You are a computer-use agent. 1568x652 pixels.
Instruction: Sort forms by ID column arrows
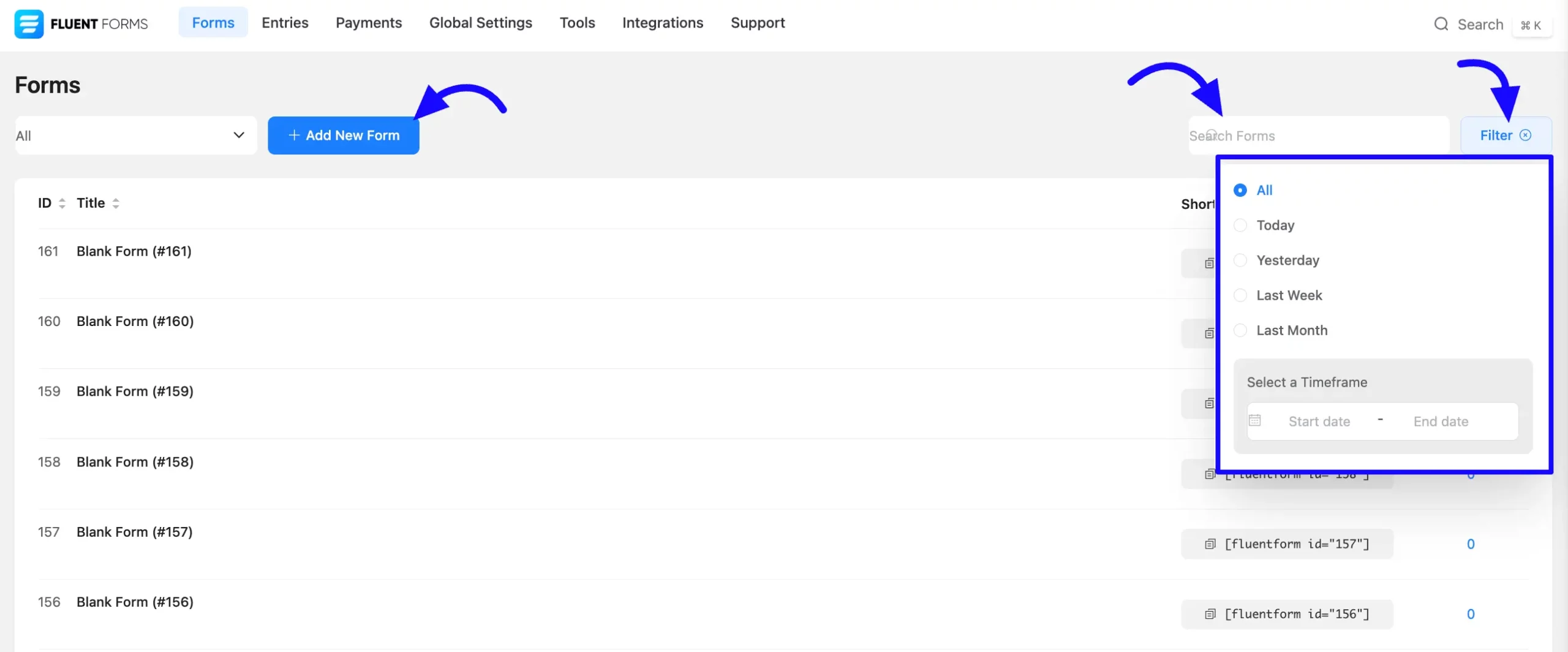coord(62,203)
